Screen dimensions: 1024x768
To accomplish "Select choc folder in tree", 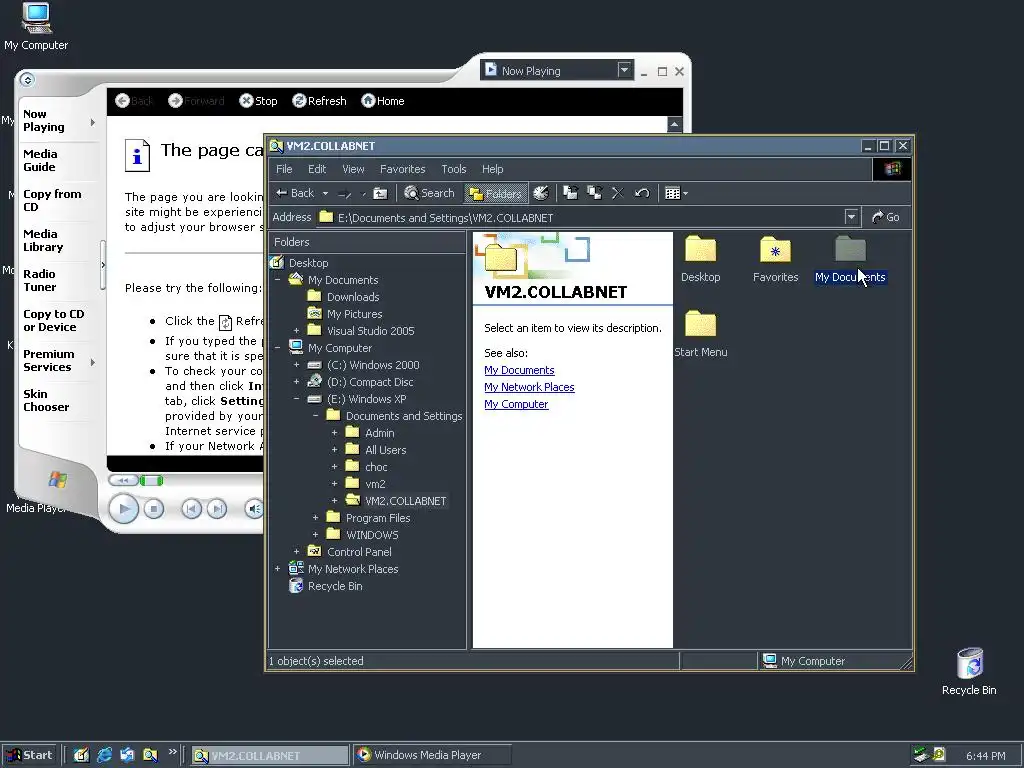I will (x=376, y=467).
